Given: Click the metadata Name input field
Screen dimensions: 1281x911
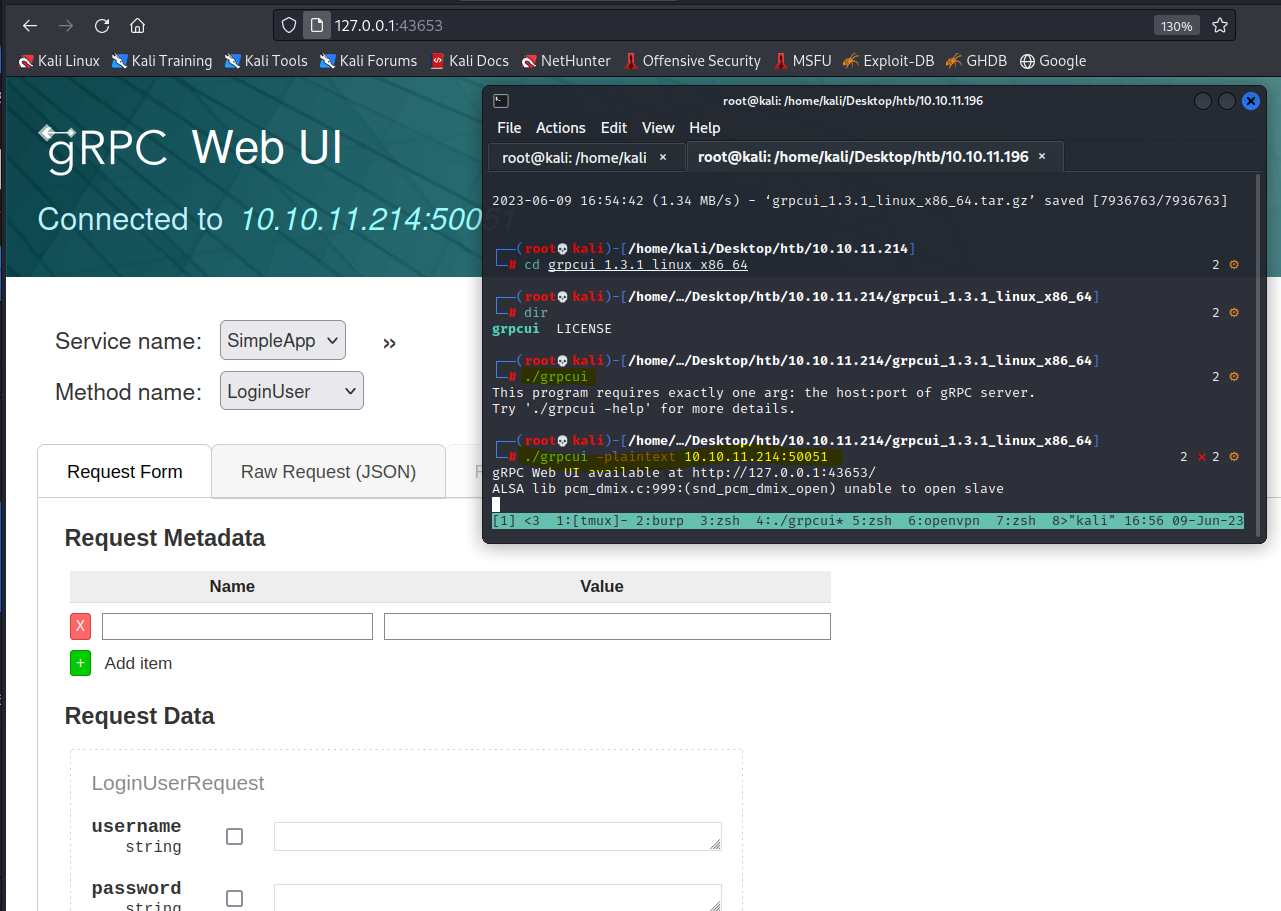Looking at the screenshot, I should 237,627.
